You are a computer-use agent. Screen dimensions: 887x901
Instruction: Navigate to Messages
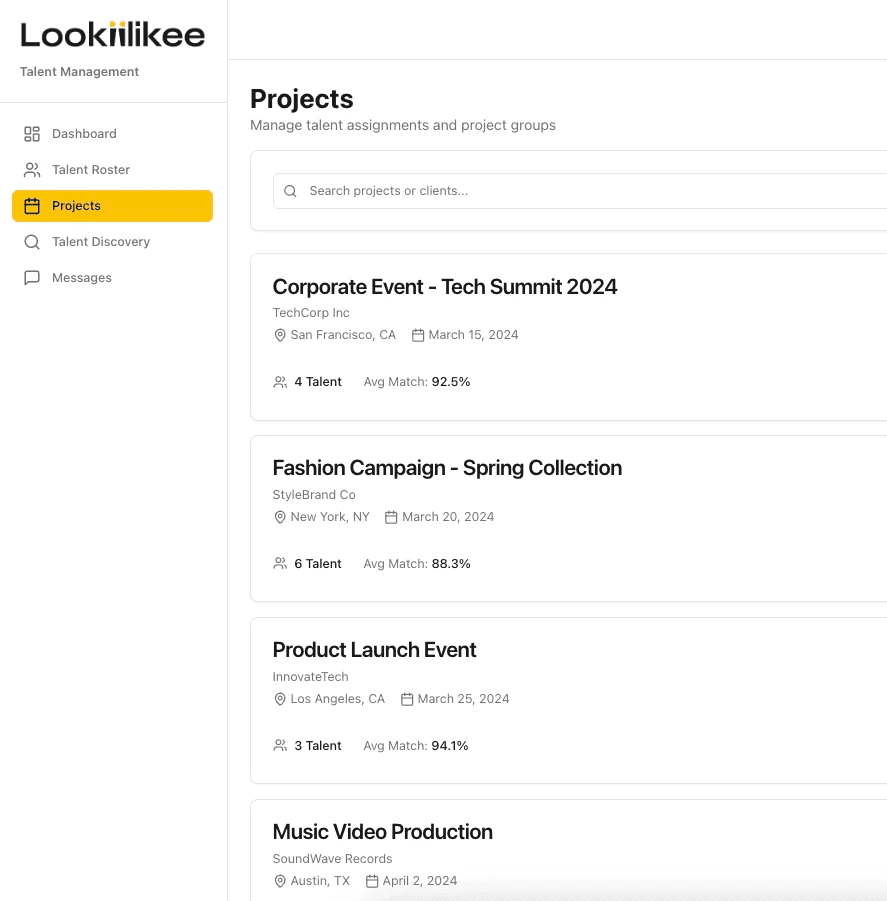[x=82, y=278]
